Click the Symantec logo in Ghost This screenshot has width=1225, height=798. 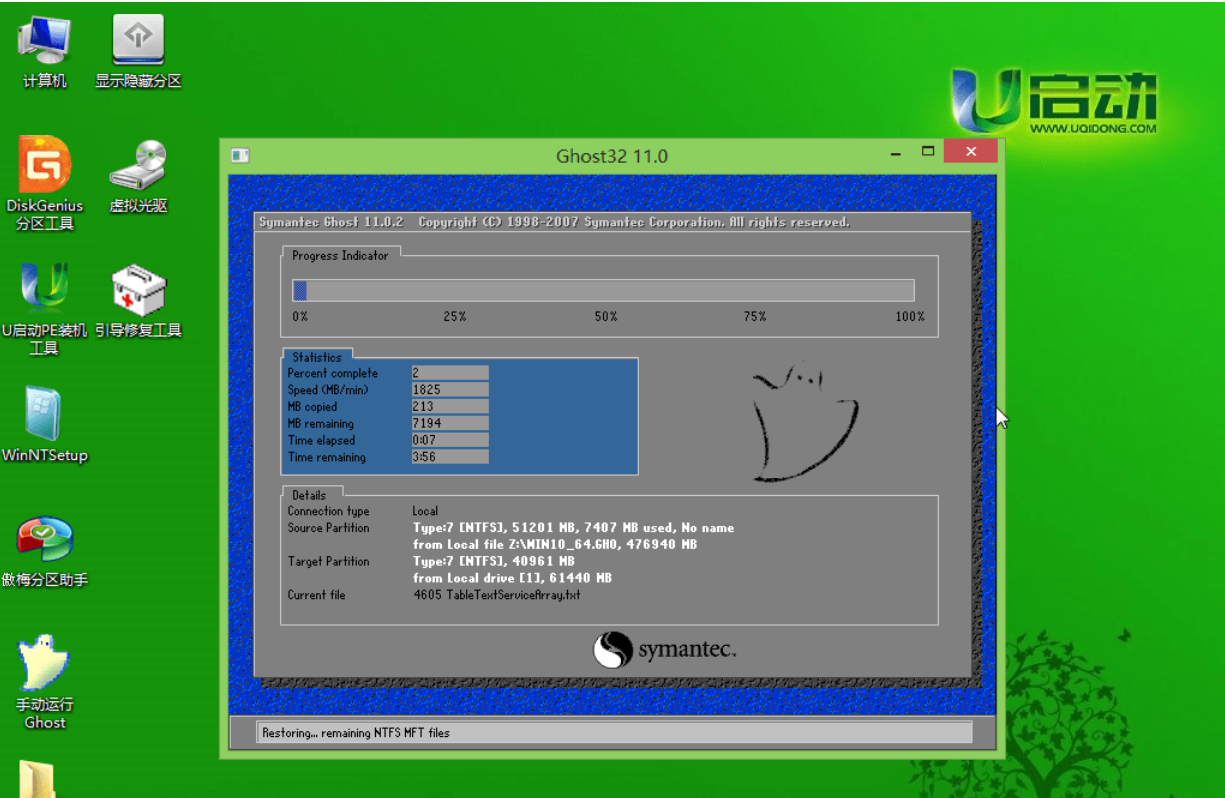[x=664, y=650]
